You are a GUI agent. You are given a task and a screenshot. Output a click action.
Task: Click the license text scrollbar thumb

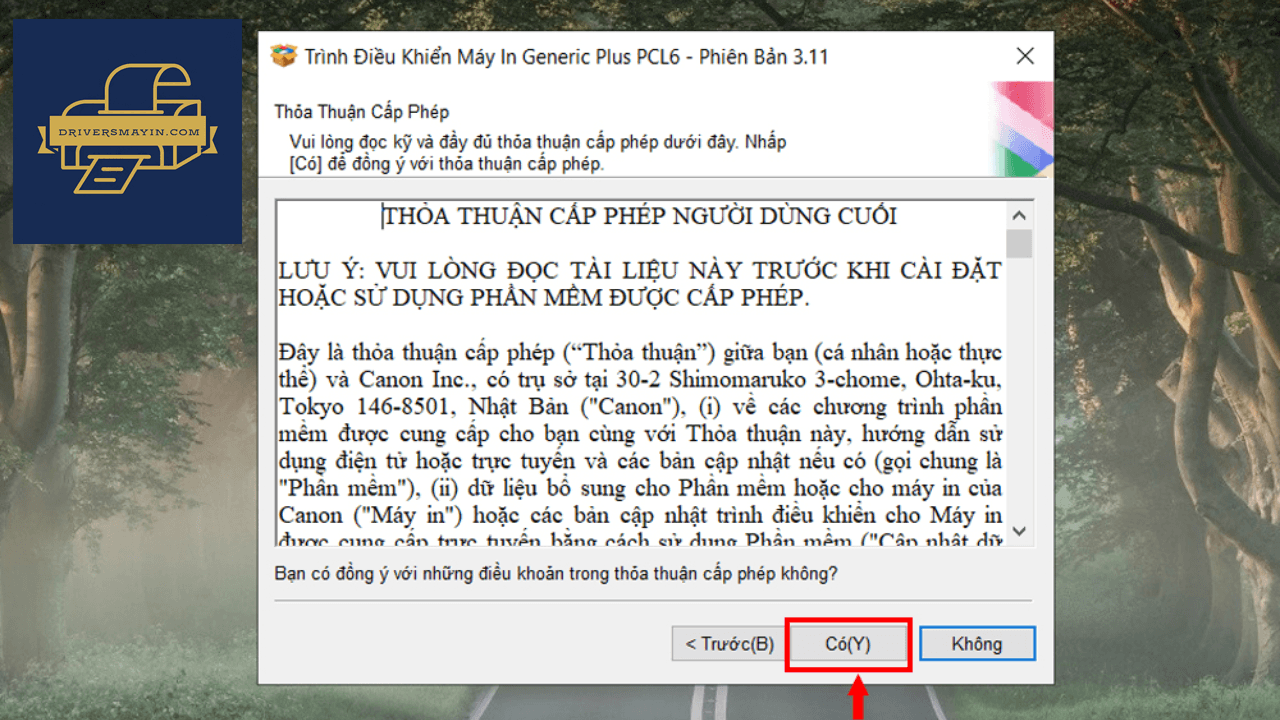[1019, 243]
